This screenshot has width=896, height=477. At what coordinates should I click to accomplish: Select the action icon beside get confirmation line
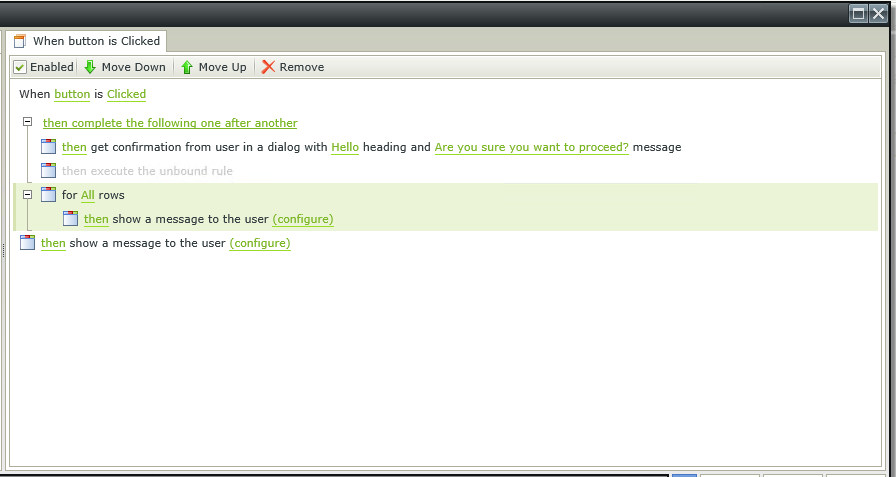[49, 147]
